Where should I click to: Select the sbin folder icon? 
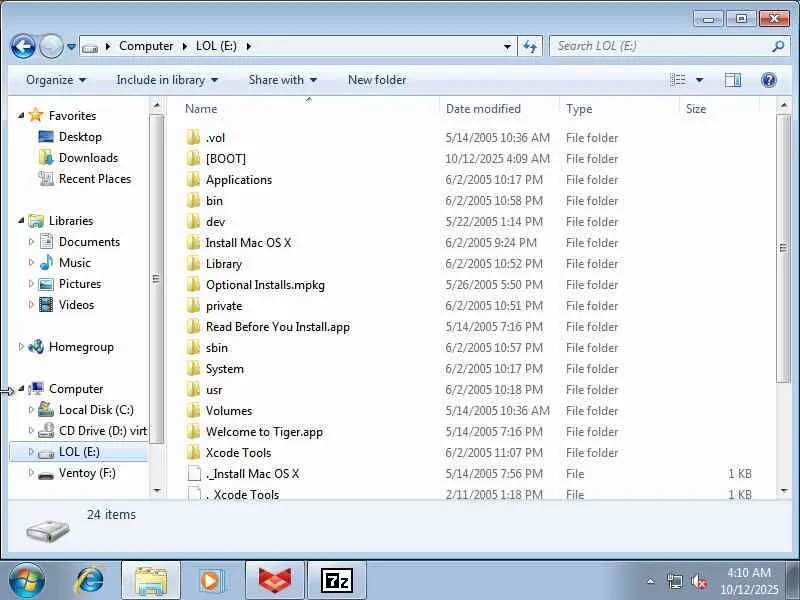pyautogui.click(x=193, y=347)
